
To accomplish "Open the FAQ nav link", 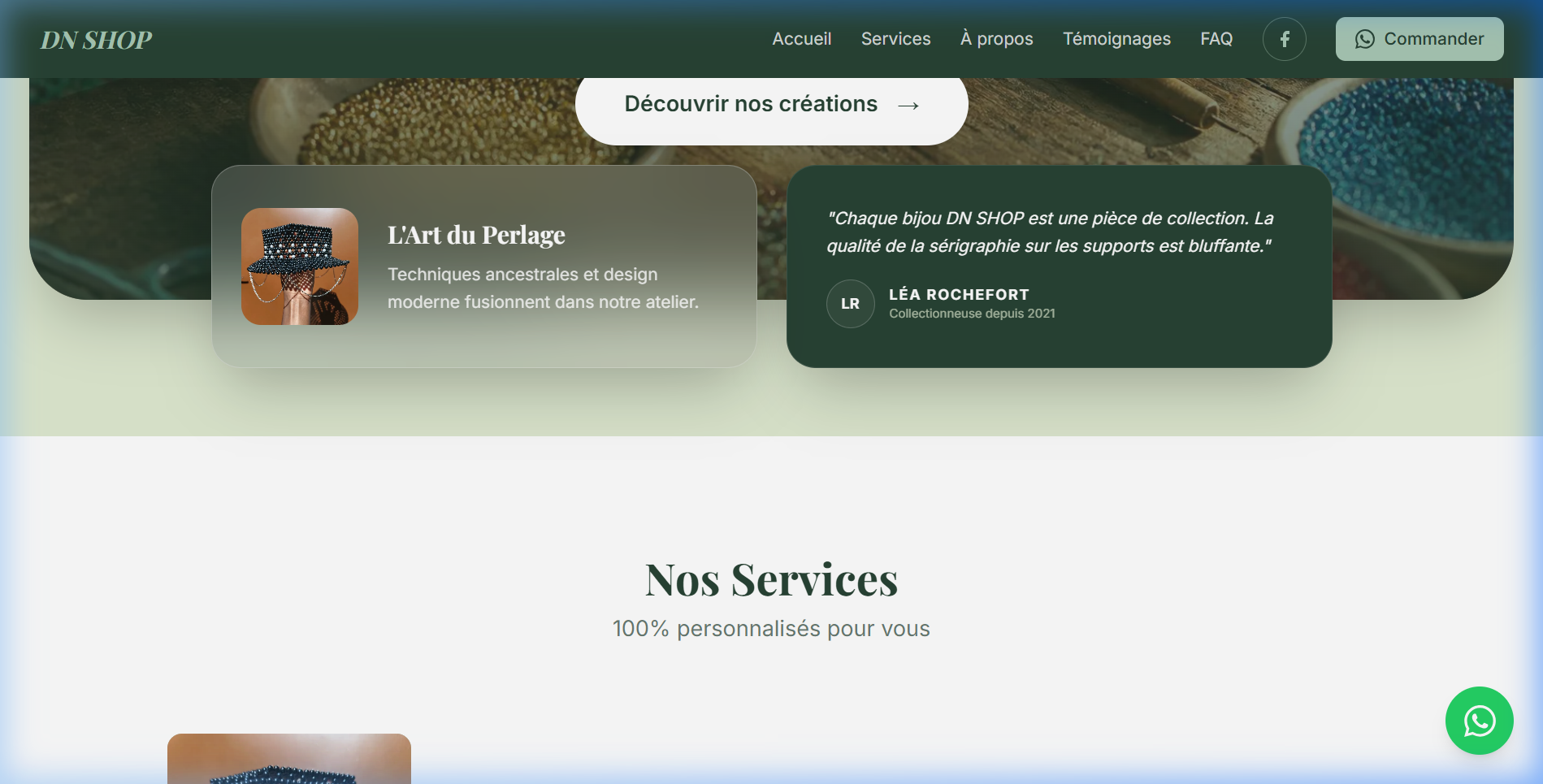I will [x=1216, y=39].
